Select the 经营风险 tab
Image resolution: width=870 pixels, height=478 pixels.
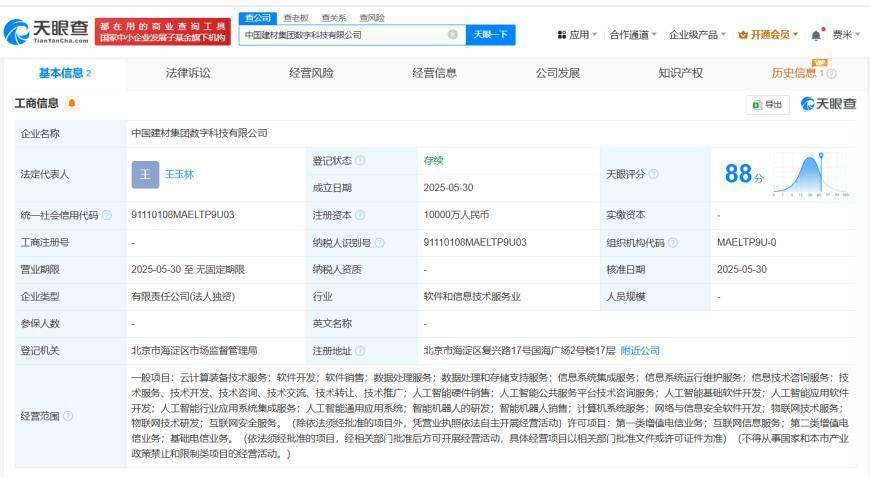(311, 73)
